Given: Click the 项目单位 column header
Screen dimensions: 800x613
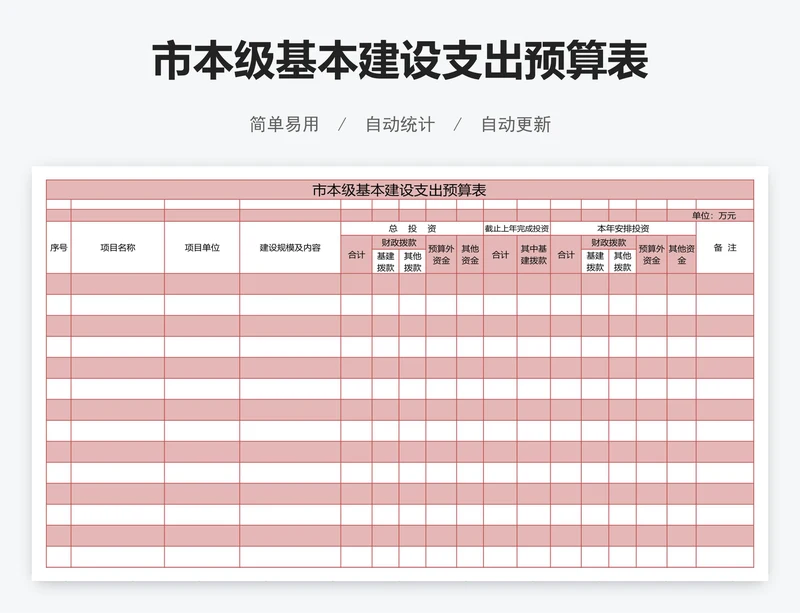Looking at the screenshot, I should [x=202, y=248].
